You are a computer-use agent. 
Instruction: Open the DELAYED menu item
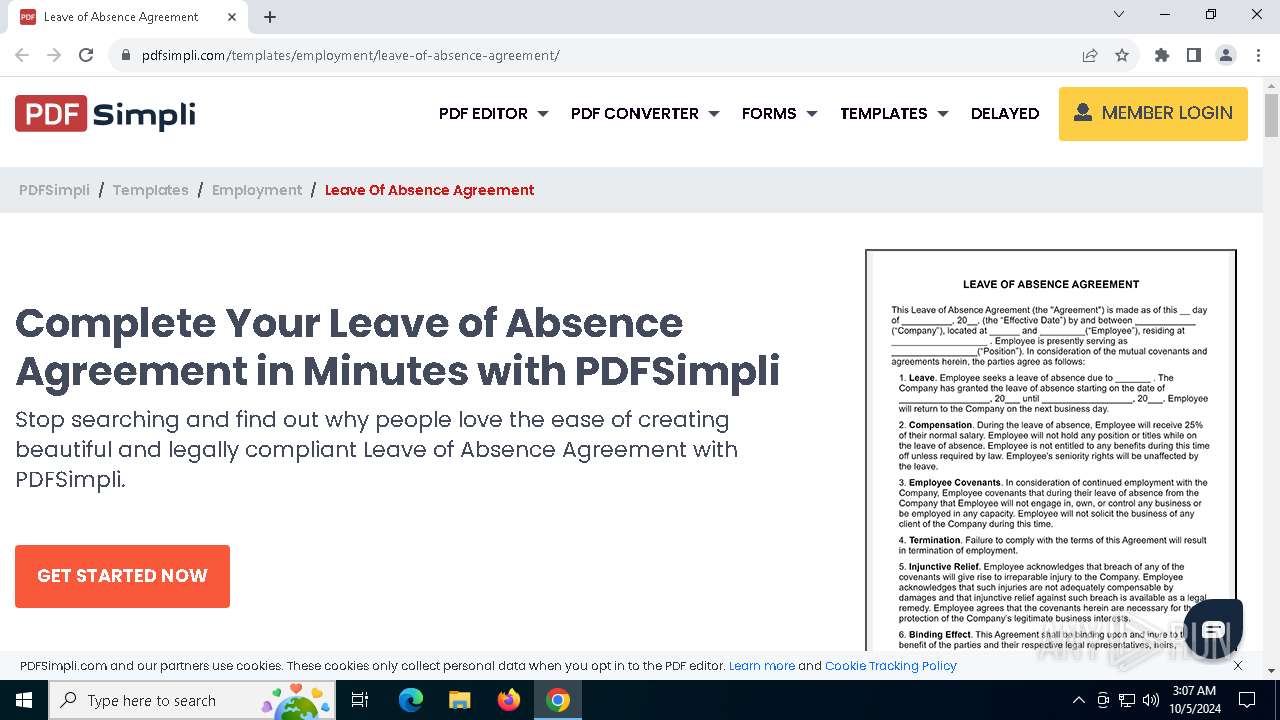point(1005,113)
